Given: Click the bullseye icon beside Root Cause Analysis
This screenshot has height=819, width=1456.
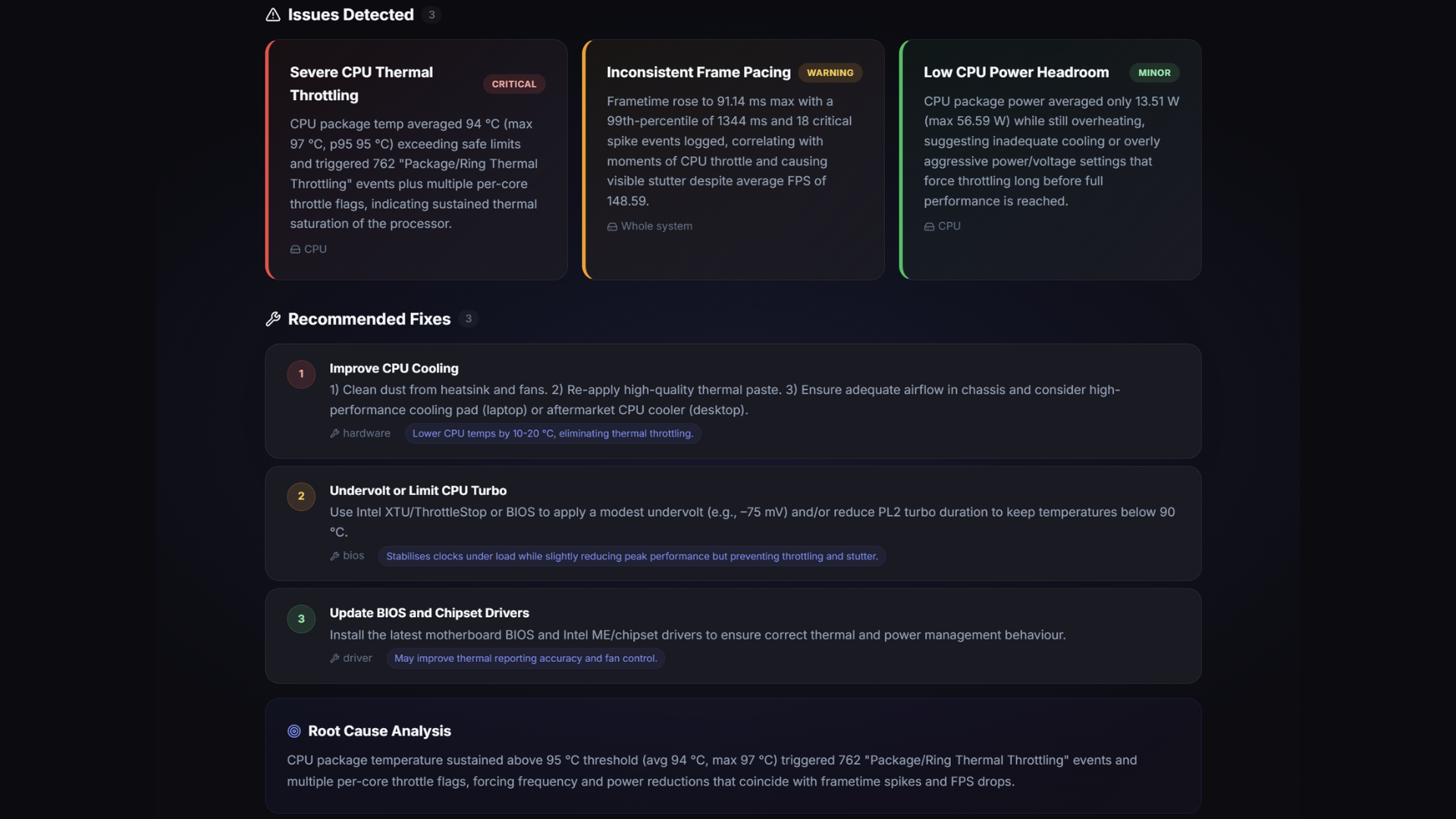Looking at the screenshot, I should (293, 731).
